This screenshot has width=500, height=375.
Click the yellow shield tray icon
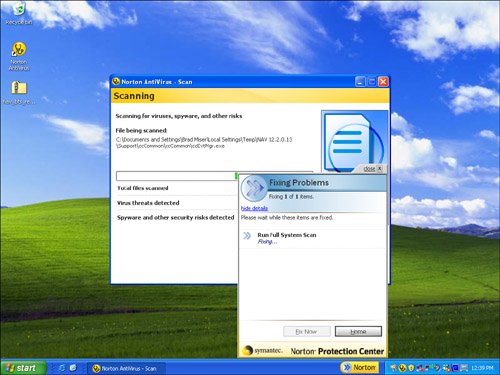click(x=411, y=368)
